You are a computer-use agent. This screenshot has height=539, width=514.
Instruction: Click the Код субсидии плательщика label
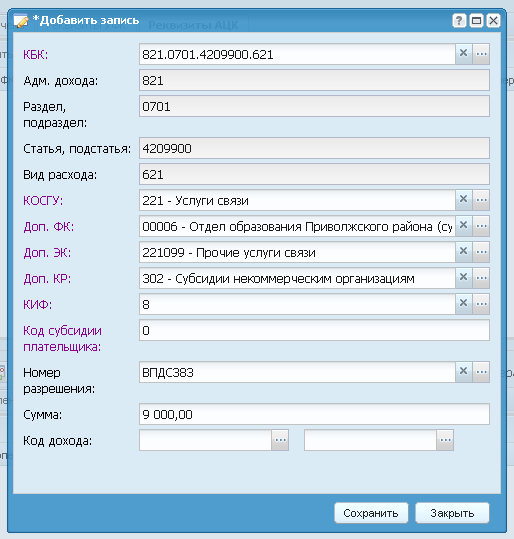point(62,339)
